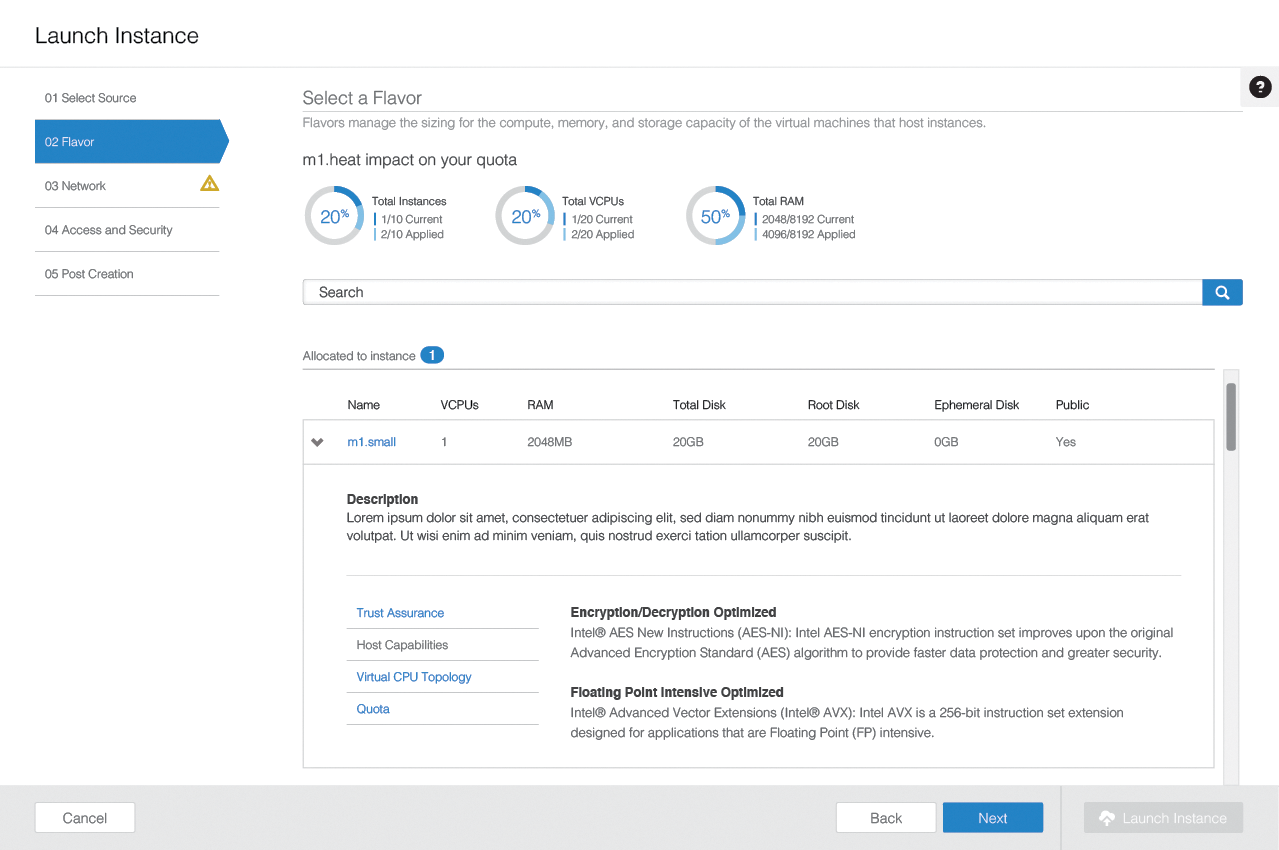Click the warning icon beside 03 Network

click(x=209, y=183)
